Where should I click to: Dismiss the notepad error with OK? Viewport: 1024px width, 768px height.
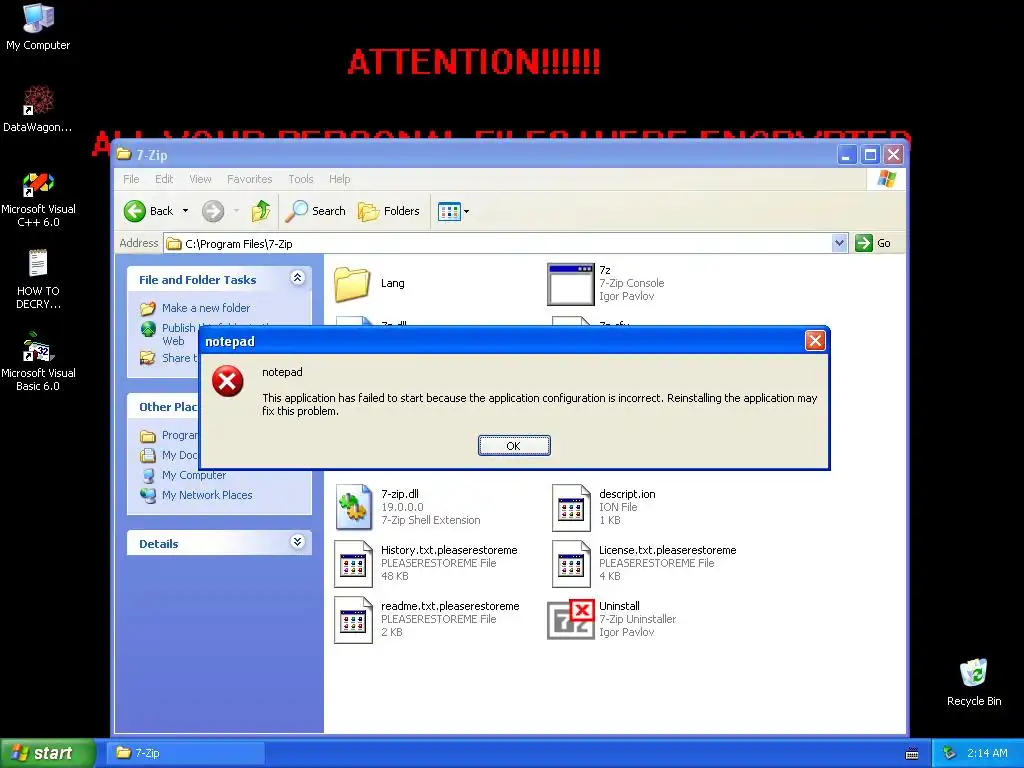click(514, 445)
